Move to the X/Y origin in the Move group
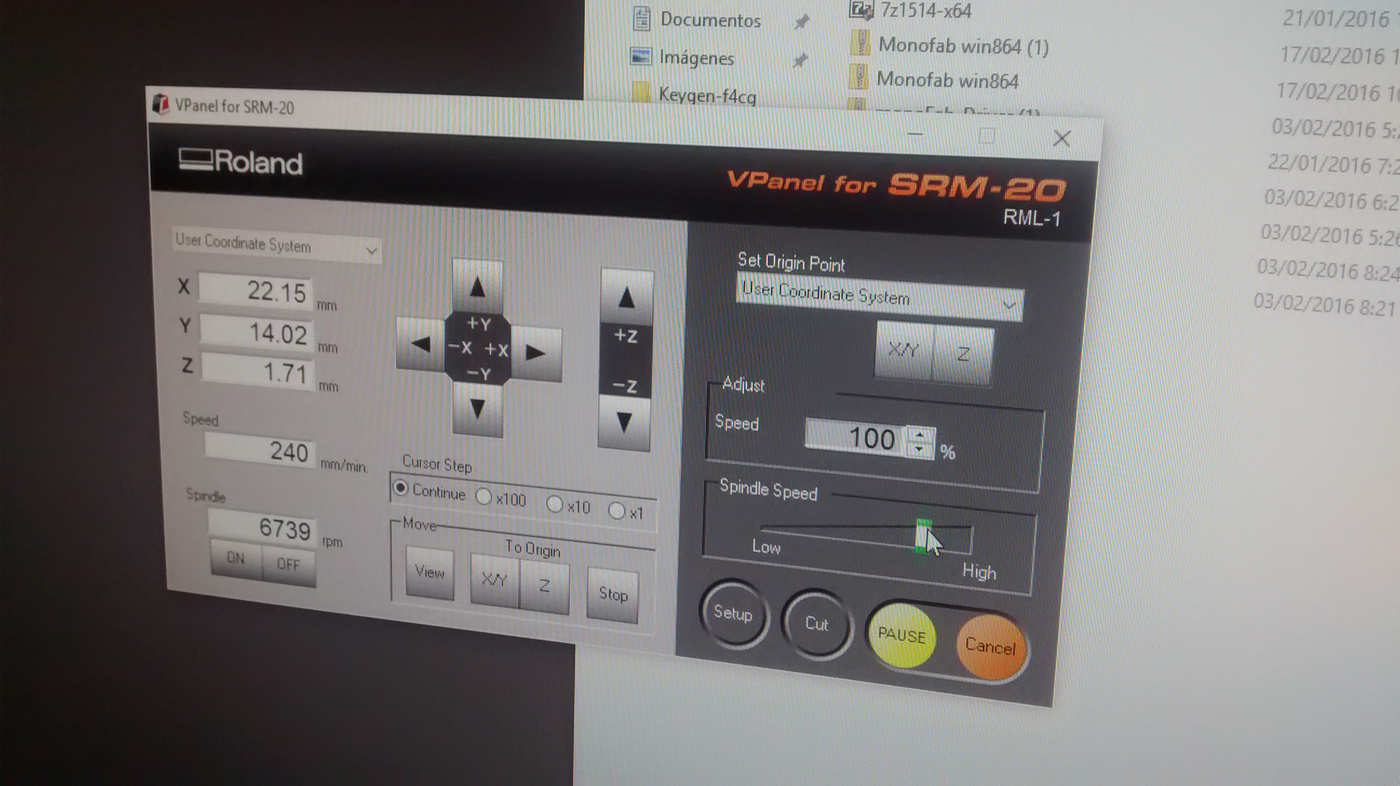Screen dimensions: 1400x786 [495, 581]
